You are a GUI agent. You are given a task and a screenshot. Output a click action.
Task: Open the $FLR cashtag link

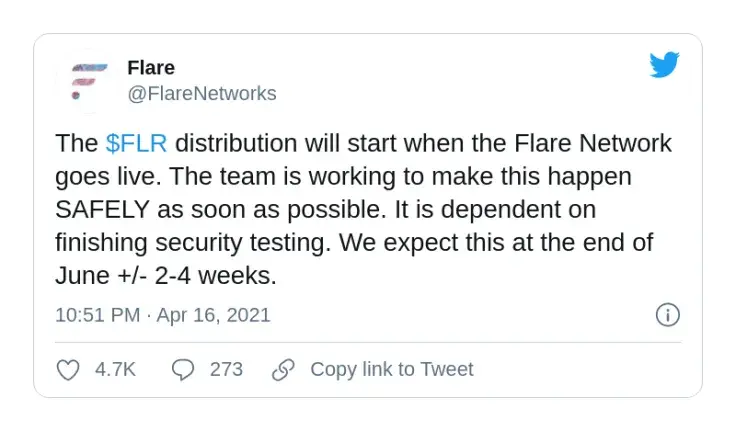tap(136, 143)
